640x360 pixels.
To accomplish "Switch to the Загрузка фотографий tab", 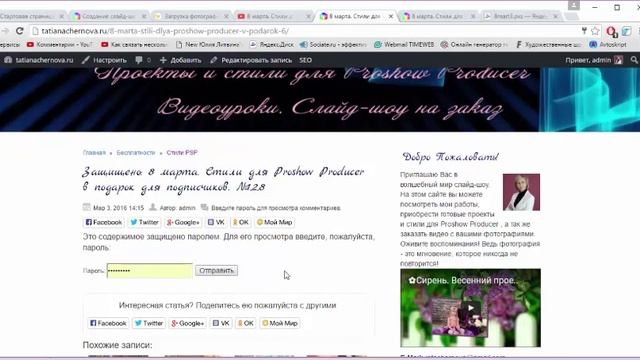I will (191, 16).
